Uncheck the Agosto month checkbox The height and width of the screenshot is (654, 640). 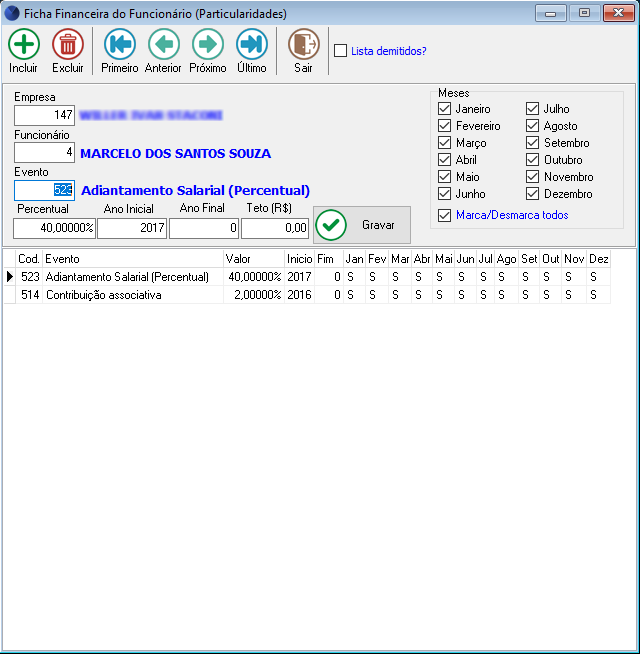click(x=533, y=126)
